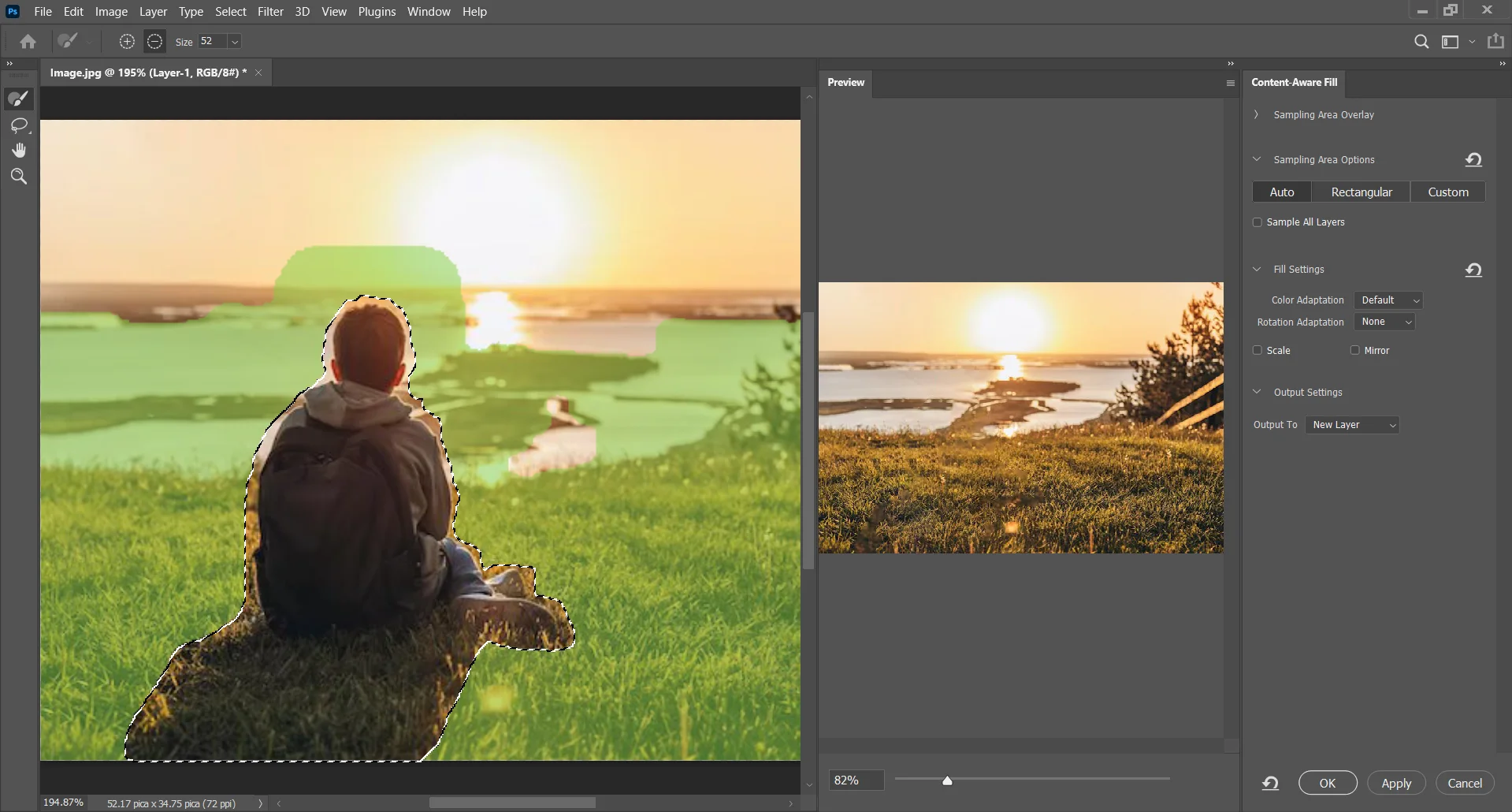Open the View menu
The image size is (1512, 812).
pyautogui.click(x=334, y=12)
